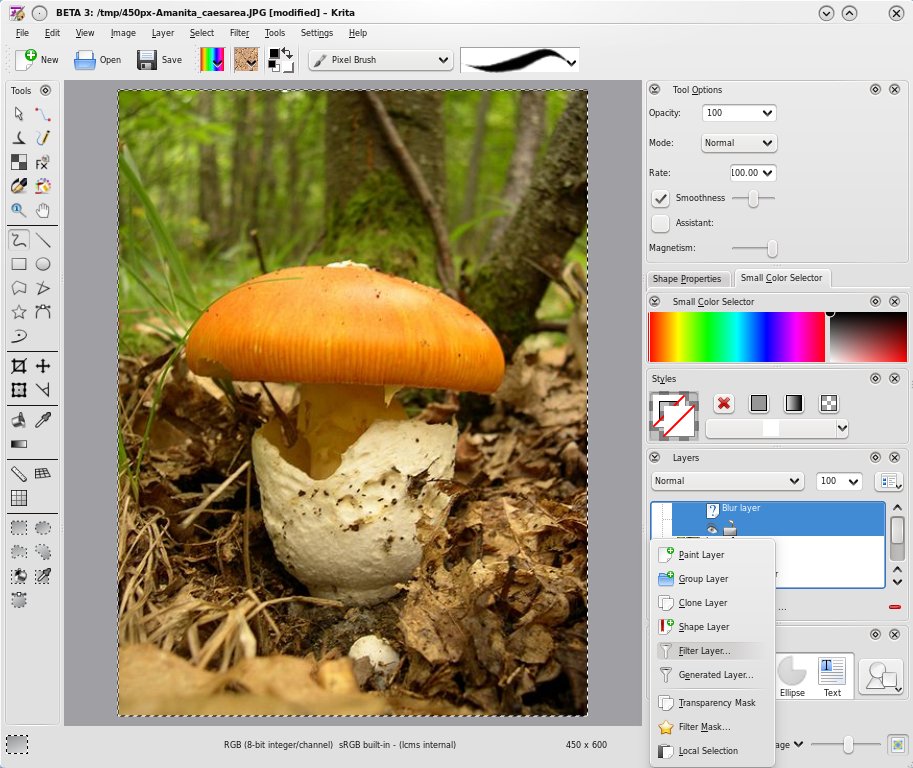
Task: Enable the Assistant checkbox
Action: coord(661,223)
